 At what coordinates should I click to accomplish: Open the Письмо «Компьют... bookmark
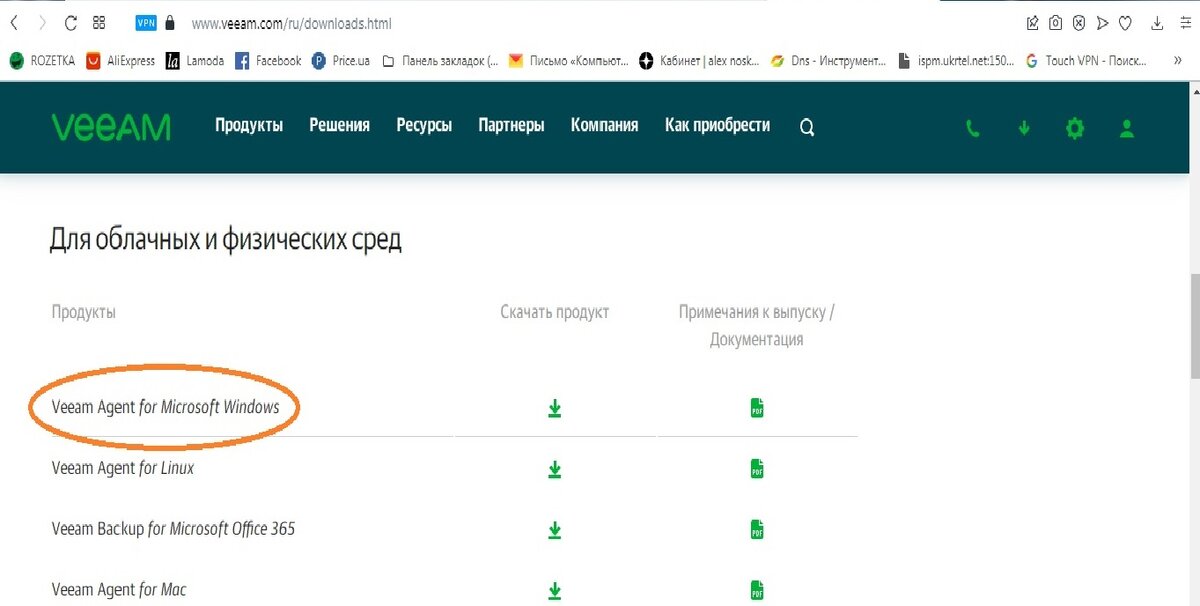[569, 61]
